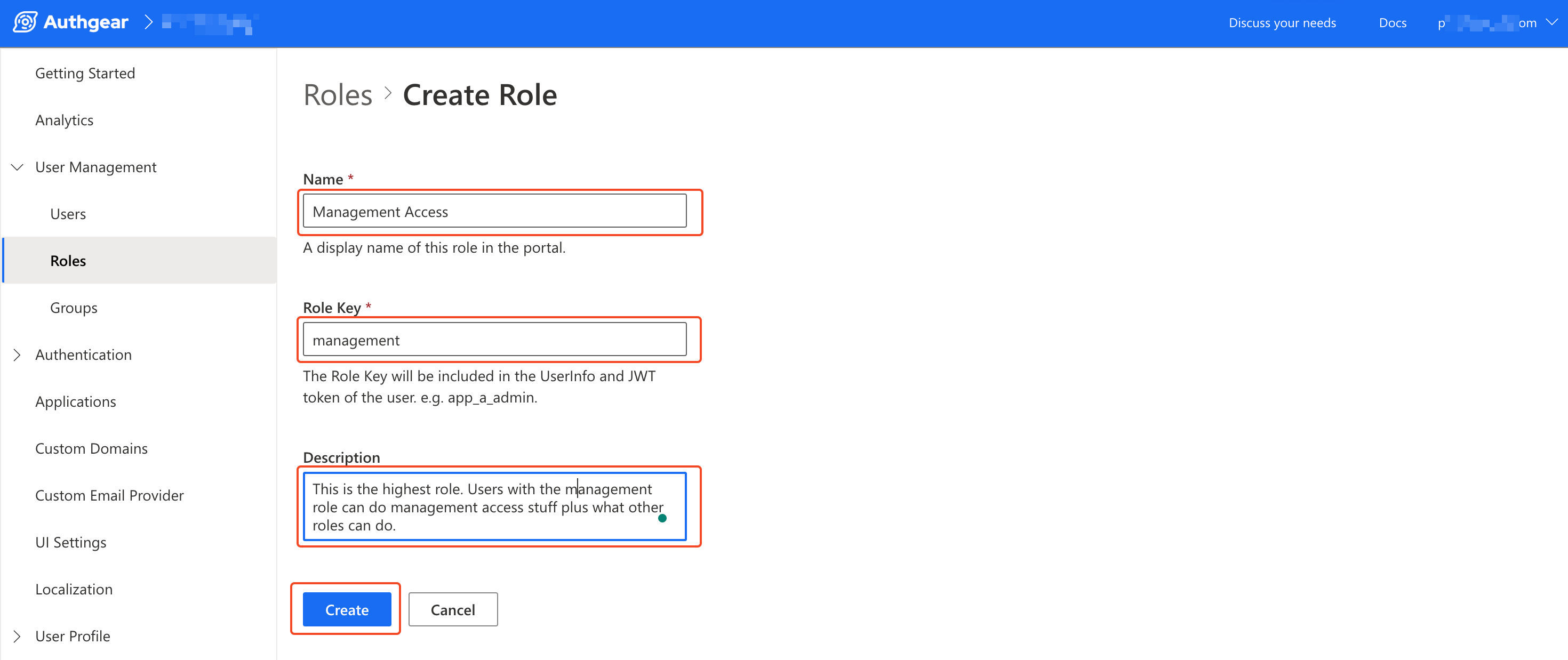
Task: Click the green dot in Description field
Action: coord(662,518)
